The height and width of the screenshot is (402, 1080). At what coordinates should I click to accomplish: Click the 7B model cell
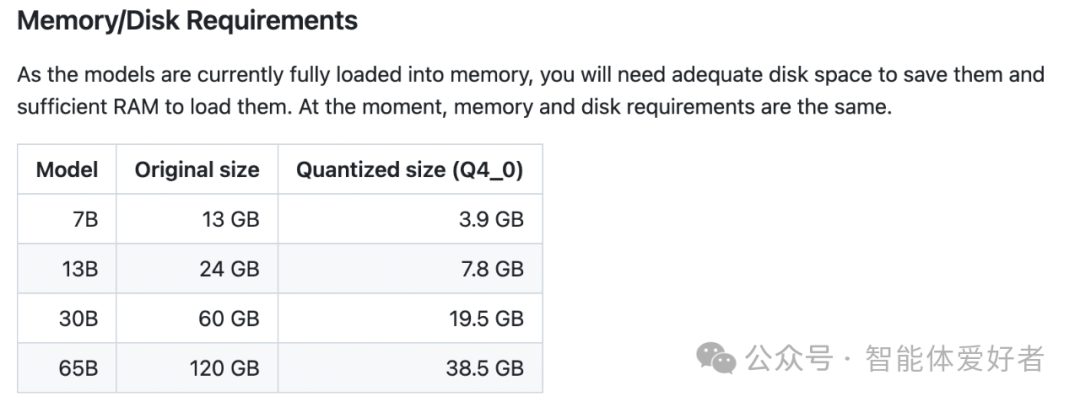[67, 219]
